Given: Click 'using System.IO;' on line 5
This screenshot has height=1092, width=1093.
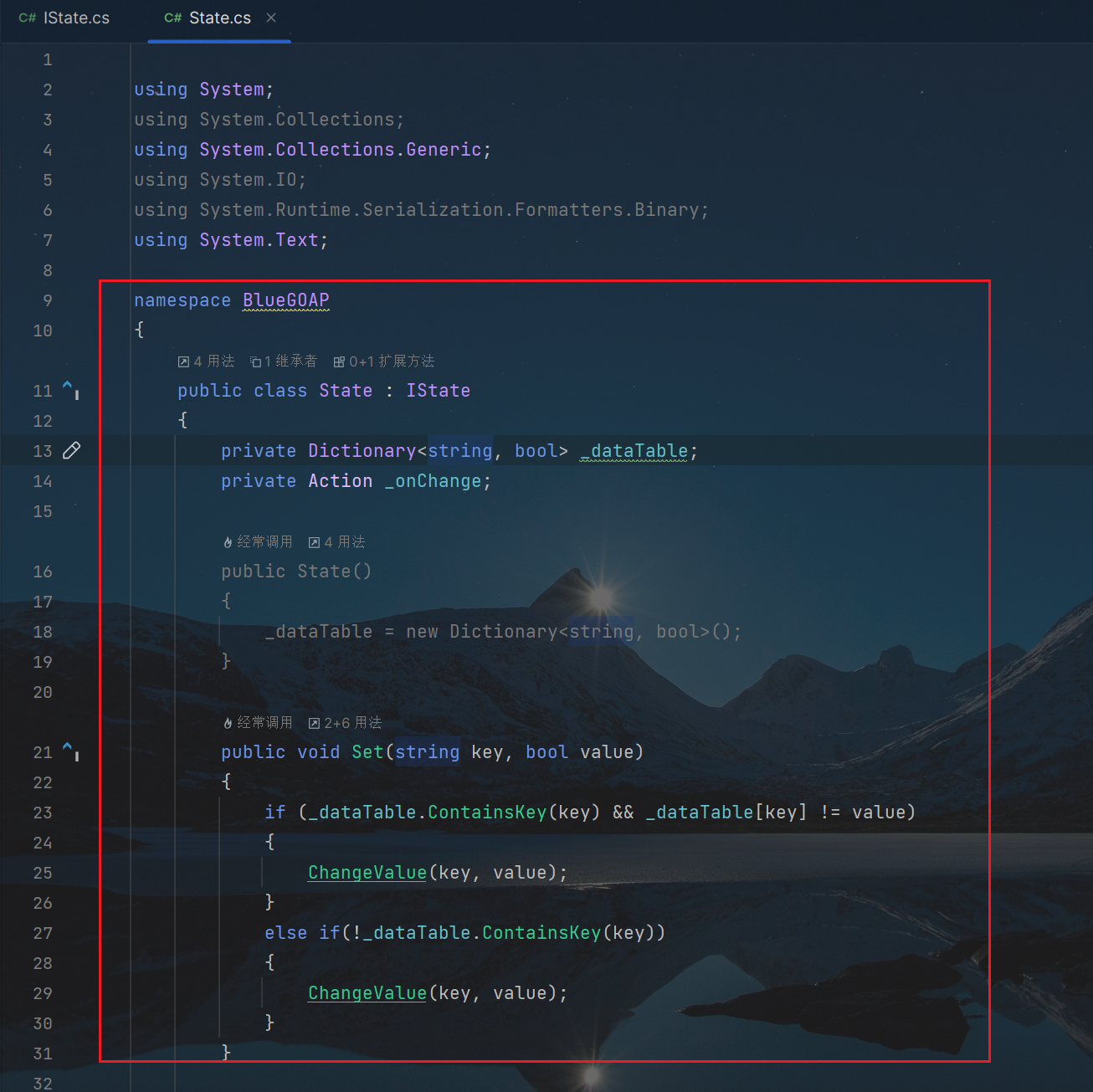Looking at the screenshot, I should [220, 180].
